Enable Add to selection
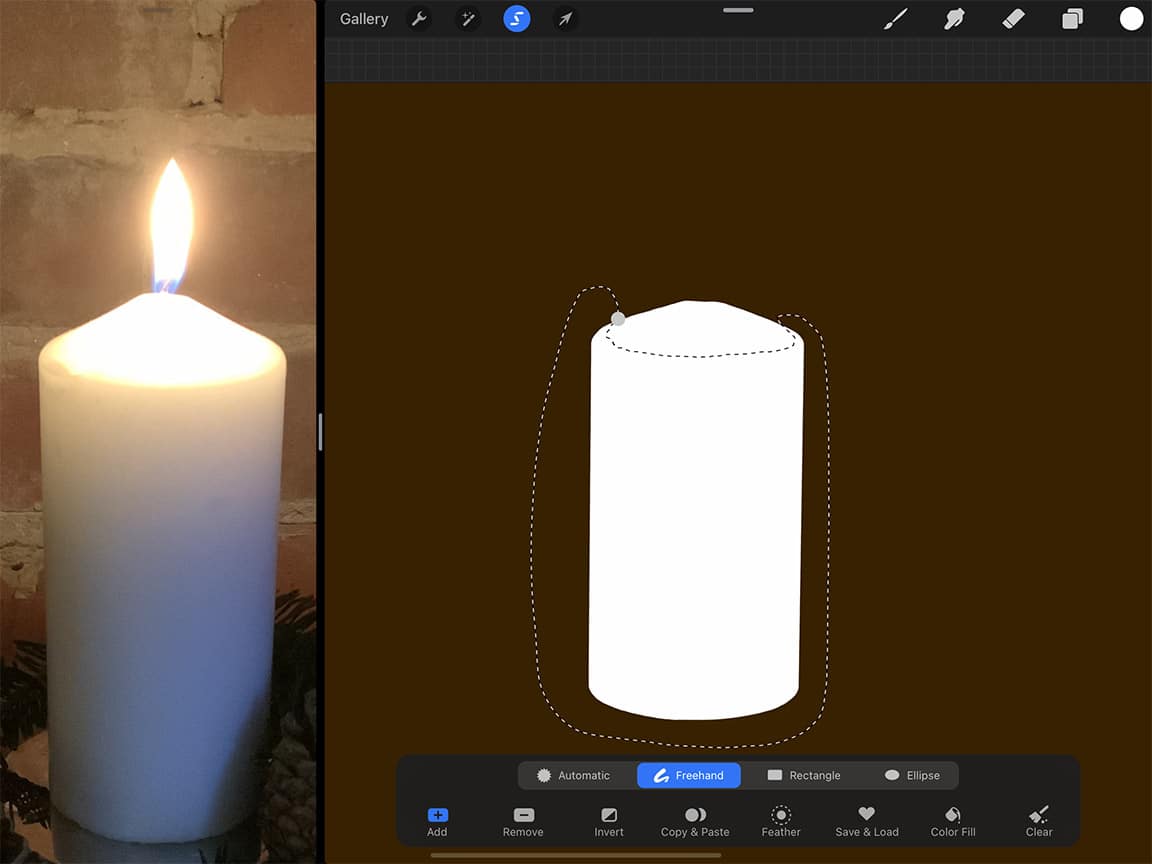This screenshot has height=864, width=1152. point(437,822)
